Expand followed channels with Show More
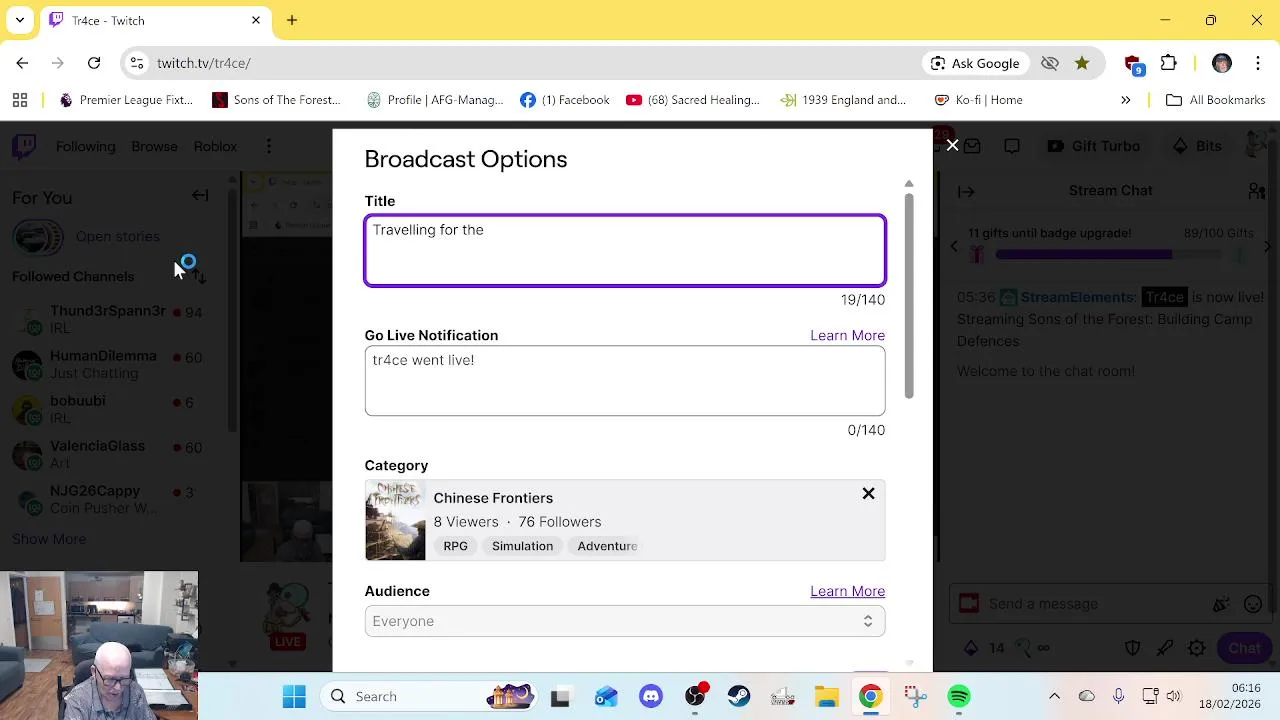Screen dimensions: 1280x720 49,539
